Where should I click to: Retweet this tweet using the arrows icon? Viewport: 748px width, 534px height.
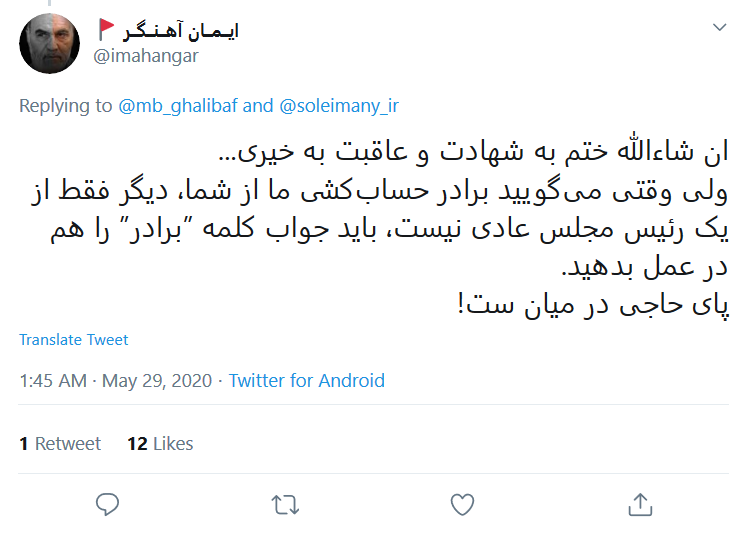click(285, 505)
